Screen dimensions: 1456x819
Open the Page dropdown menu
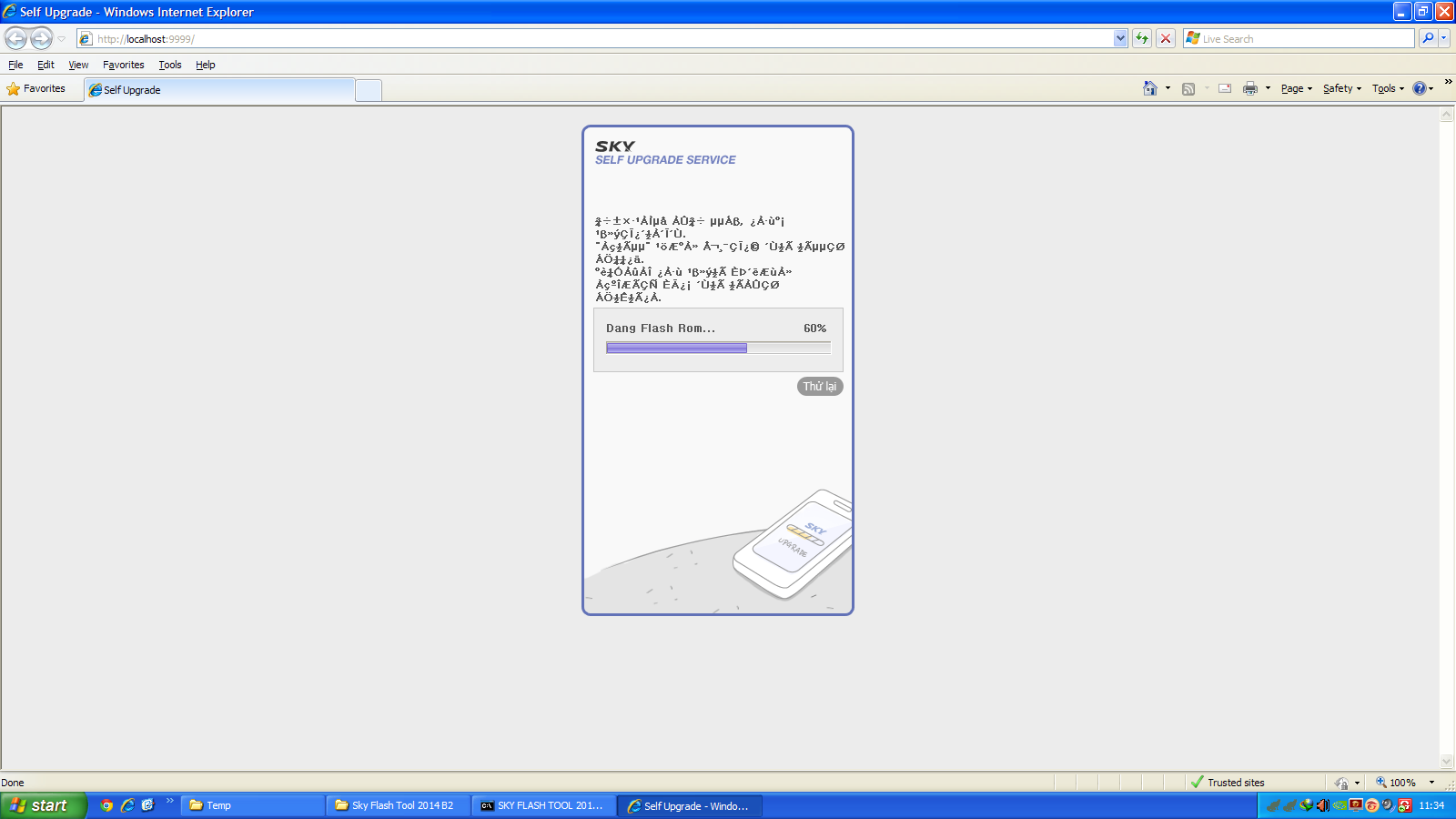tap(1296, 88)
